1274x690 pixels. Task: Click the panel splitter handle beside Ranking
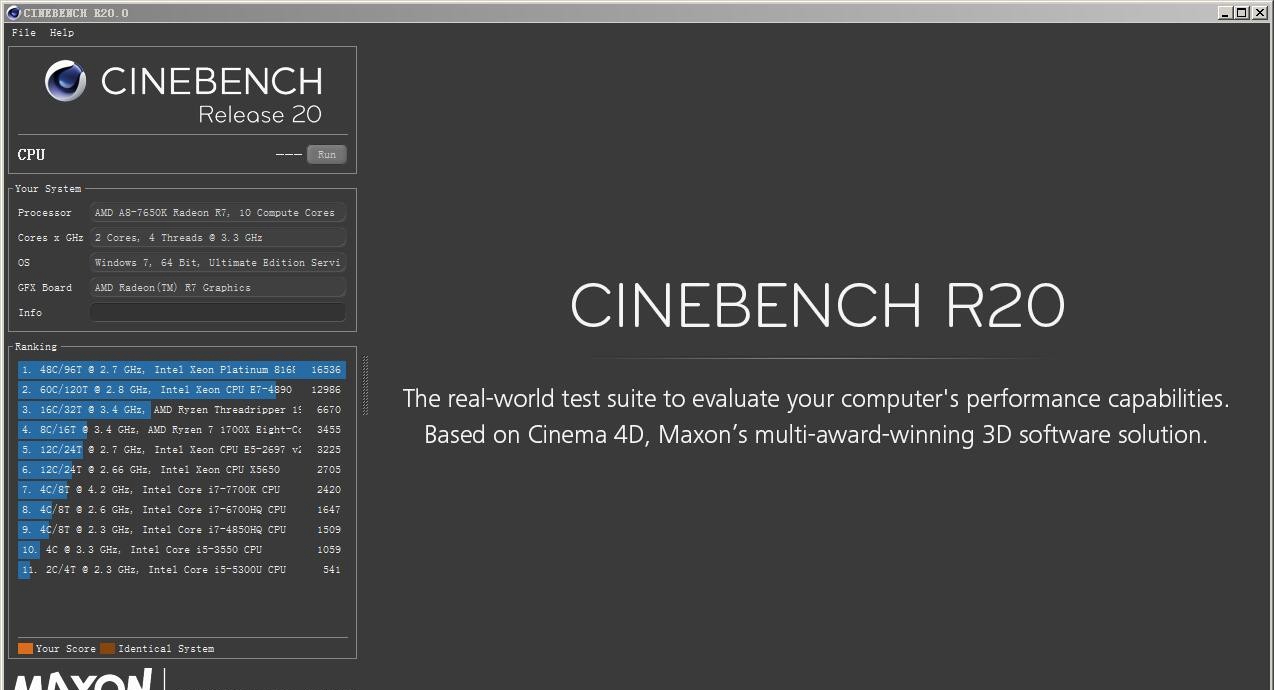(365, 385)
